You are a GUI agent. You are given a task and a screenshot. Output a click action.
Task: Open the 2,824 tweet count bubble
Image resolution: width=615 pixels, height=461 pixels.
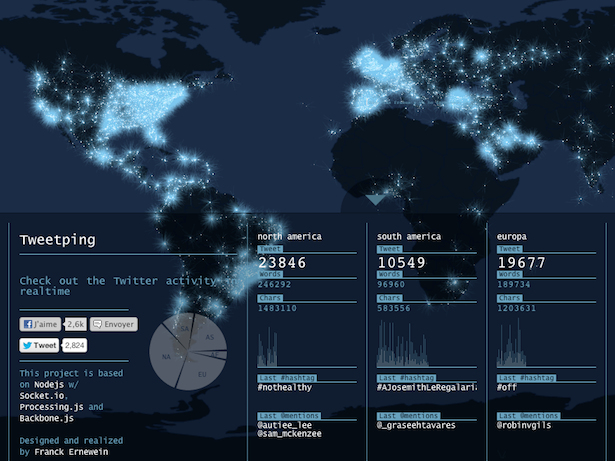[75, 346]
